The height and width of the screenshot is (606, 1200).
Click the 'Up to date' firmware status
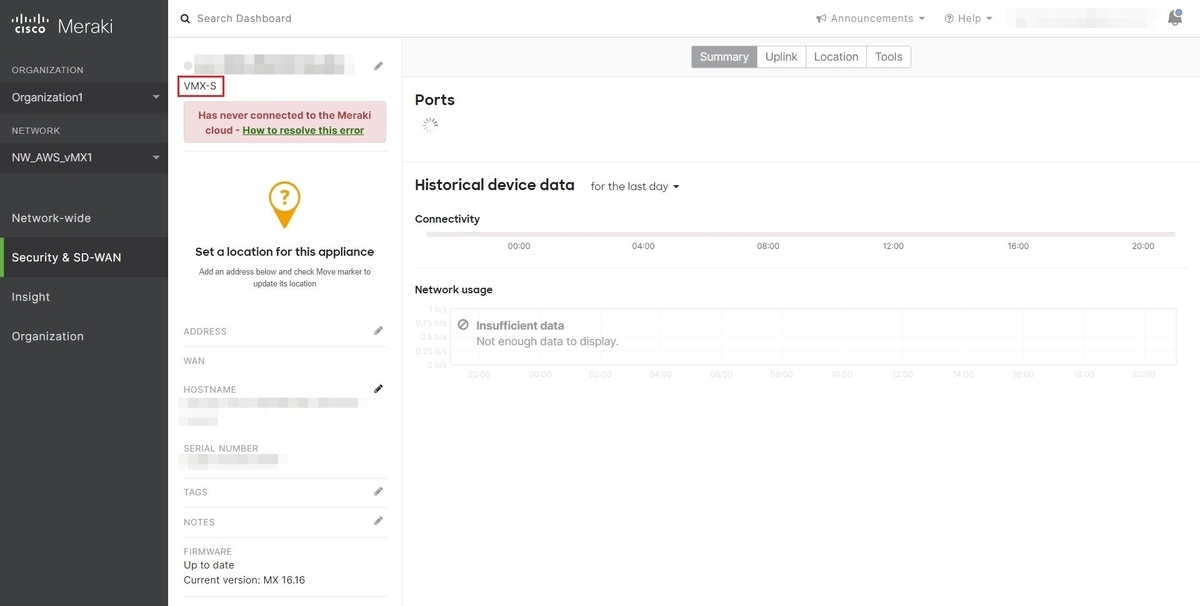click(209, 565)
